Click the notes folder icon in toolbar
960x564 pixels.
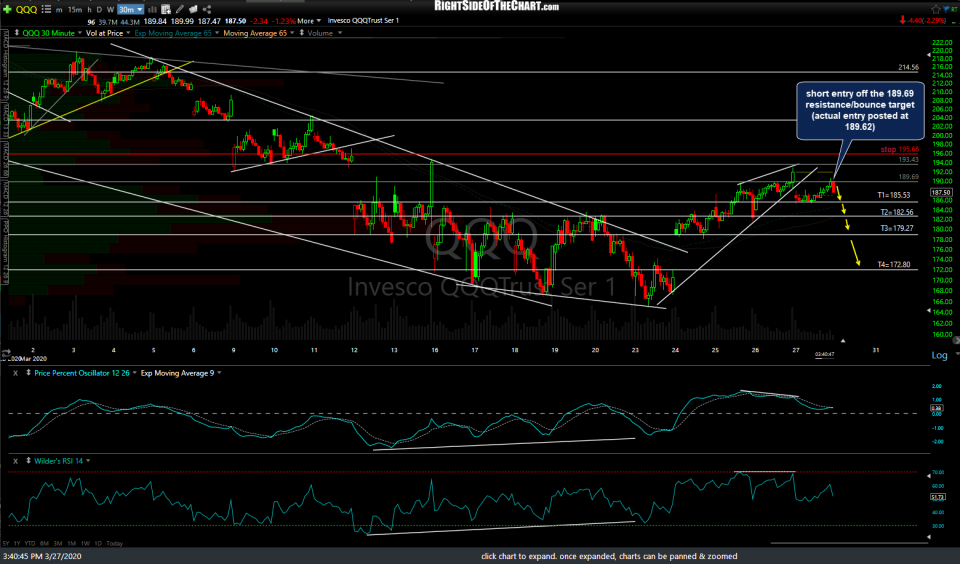pos(193,9)
